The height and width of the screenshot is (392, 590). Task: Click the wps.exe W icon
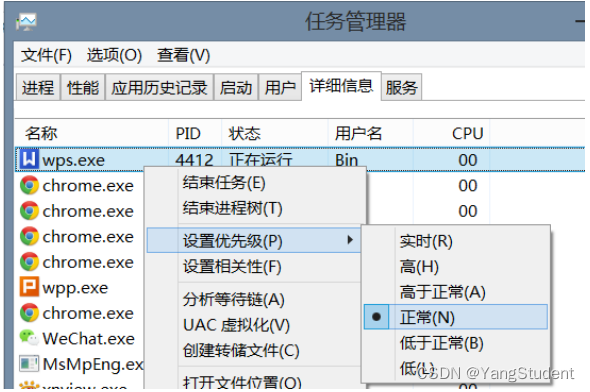coord(29,160)
